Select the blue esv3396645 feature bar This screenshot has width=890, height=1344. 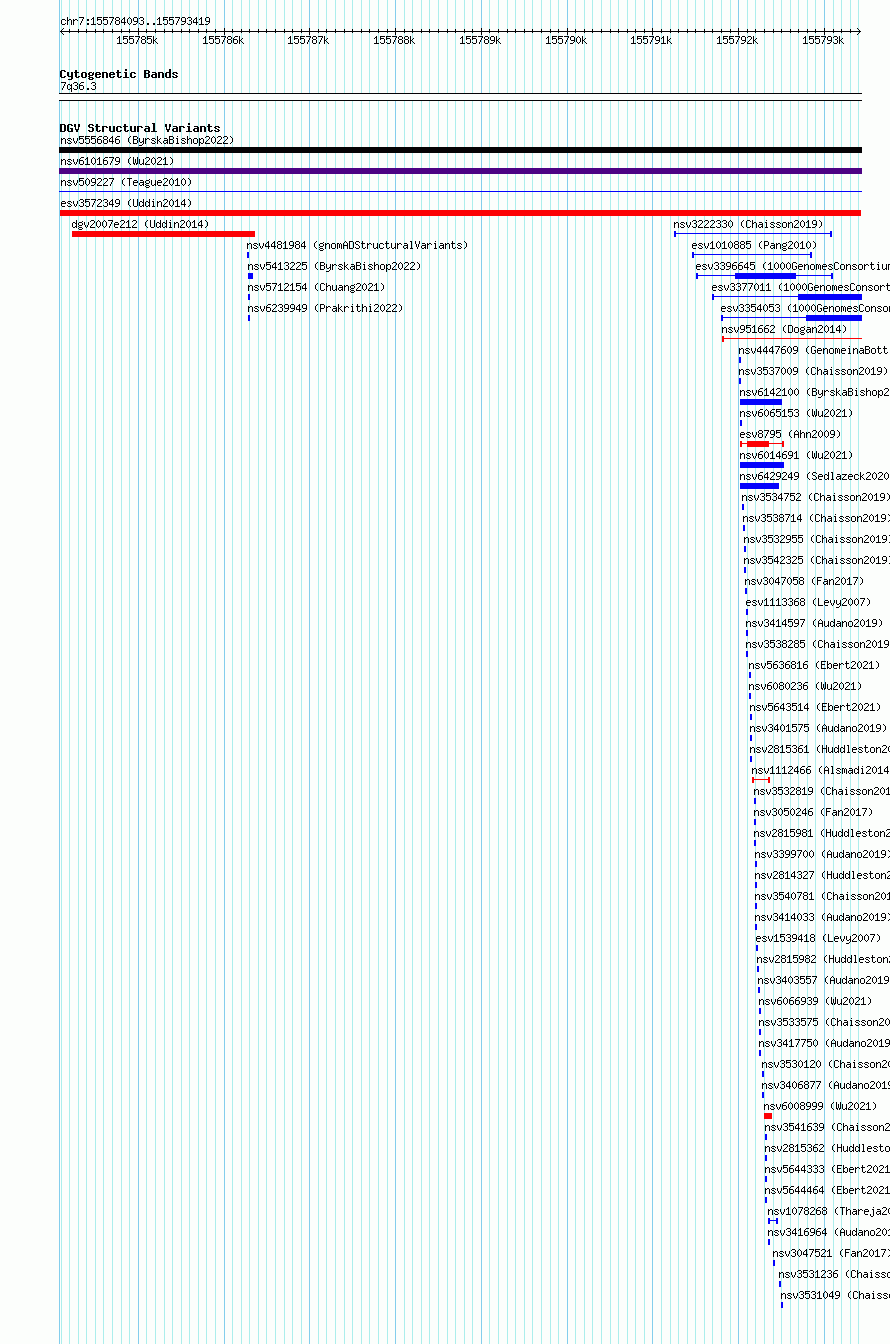765,276
